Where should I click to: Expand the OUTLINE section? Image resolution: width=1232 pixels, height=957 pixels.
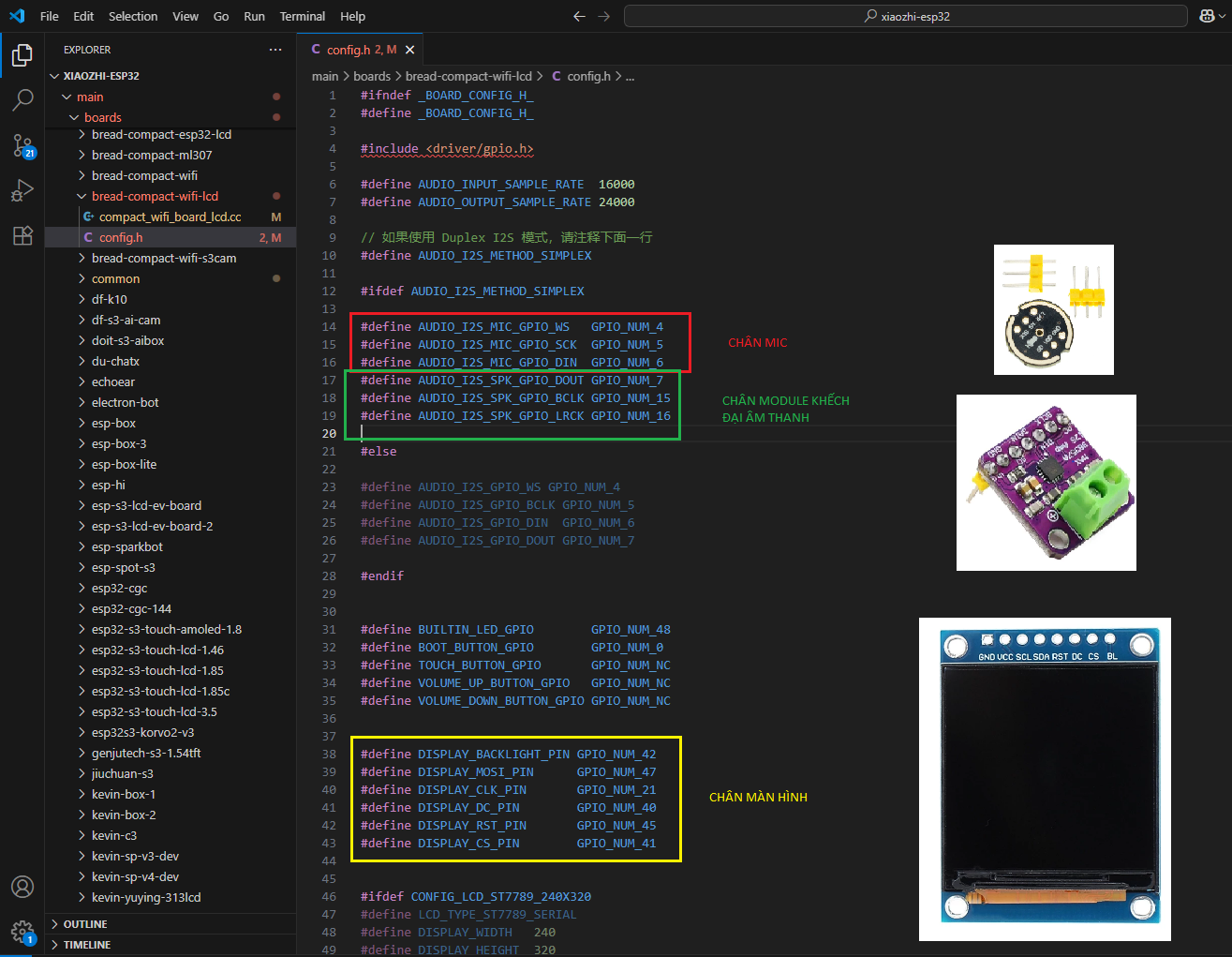(x=85, y=924)
